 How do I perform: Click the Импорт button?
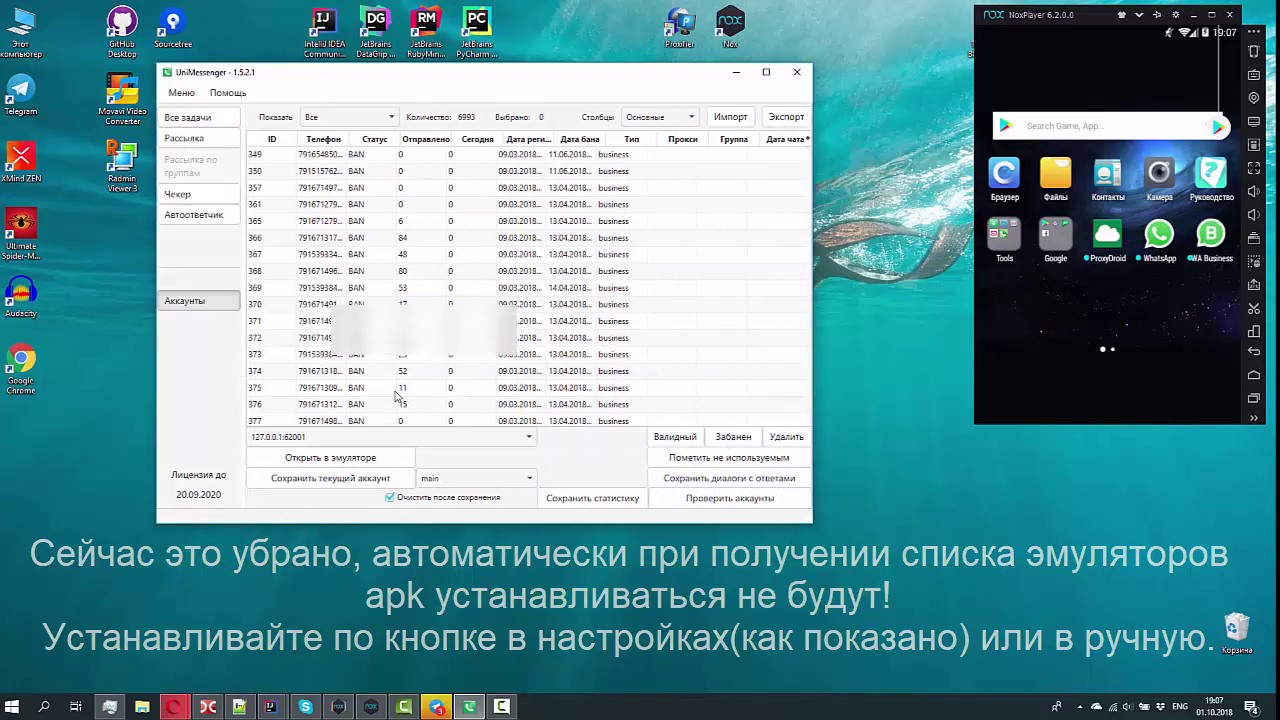point(730,117)
